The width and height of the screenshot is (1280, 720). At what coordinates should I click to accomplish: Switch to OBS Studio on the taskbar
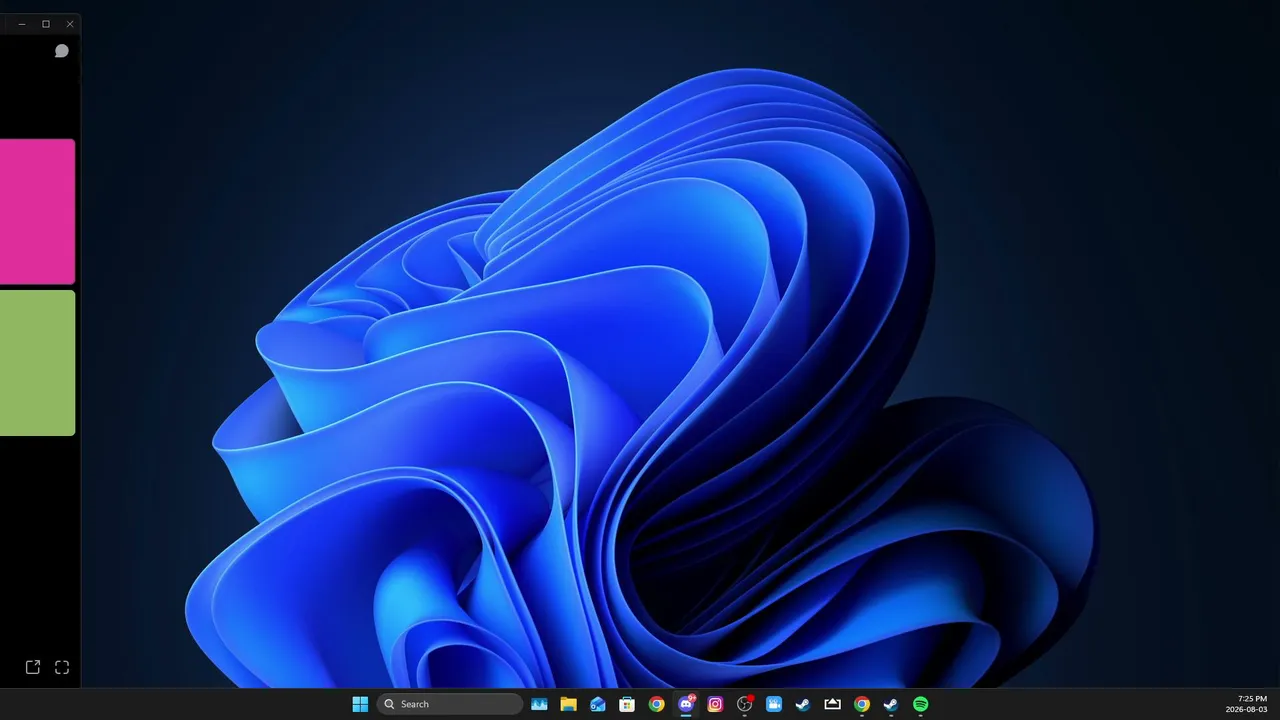(x=744, y=704)
